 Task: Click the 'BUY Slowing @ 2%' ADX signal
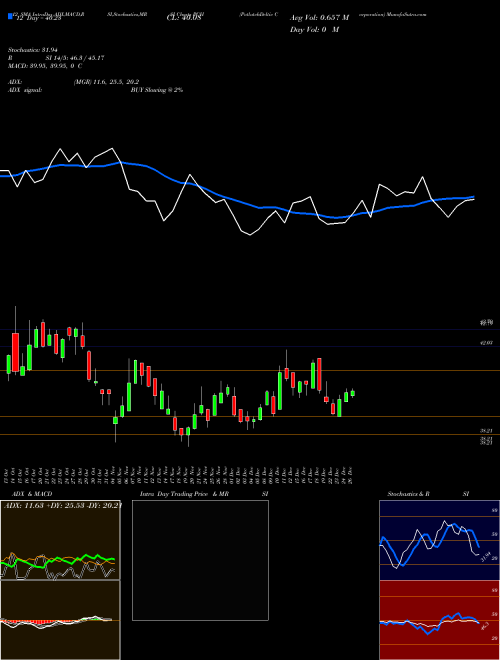(157, 90)
